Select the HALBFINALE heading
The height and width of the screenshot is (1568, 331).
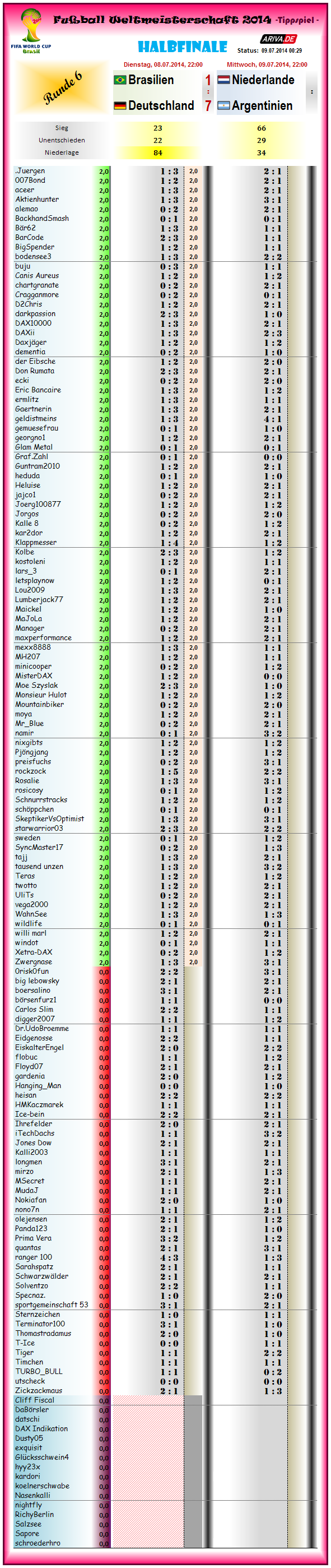183,47
